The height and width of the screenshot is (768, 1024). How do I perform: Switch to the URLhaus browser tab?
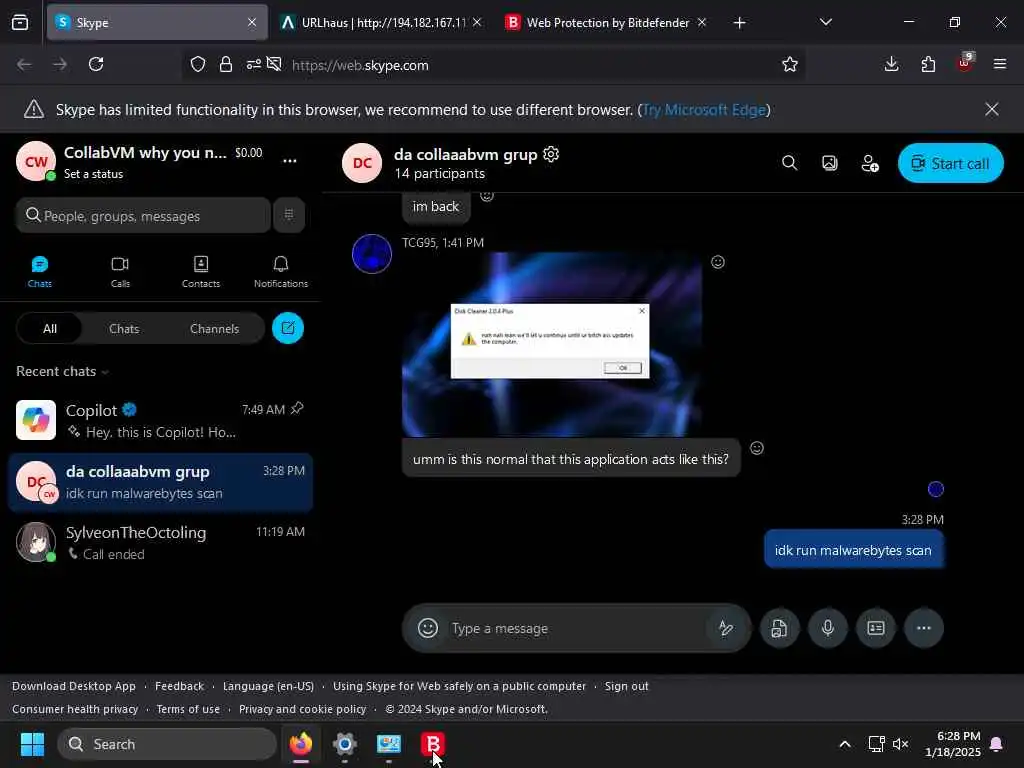(381, 22)
